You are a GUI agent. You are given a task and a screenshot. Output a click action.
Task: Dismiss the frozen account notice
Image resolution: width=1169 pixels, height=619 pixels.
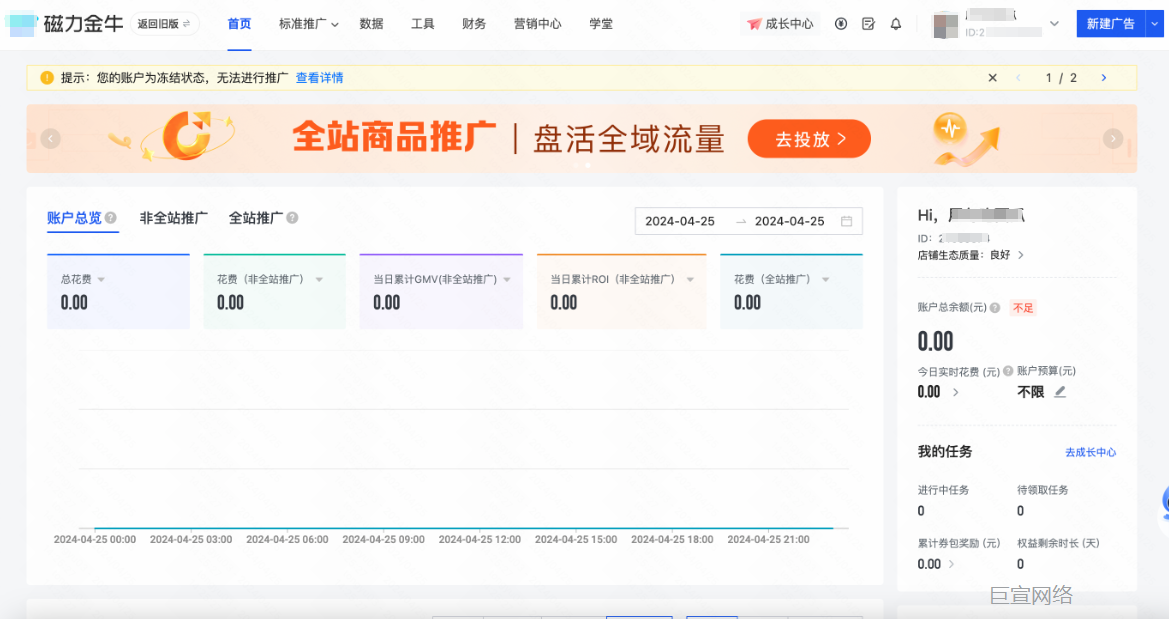tap(991, 77)
